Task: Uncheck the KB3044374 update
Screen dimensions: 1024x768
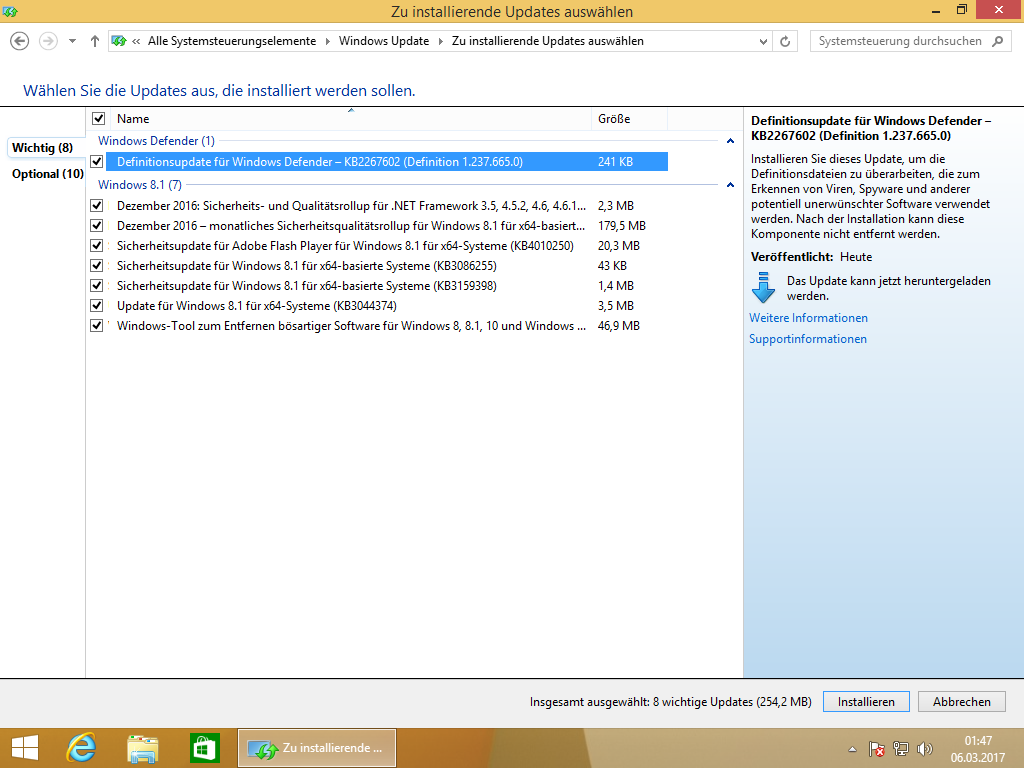Action: [x=97, y=306]
